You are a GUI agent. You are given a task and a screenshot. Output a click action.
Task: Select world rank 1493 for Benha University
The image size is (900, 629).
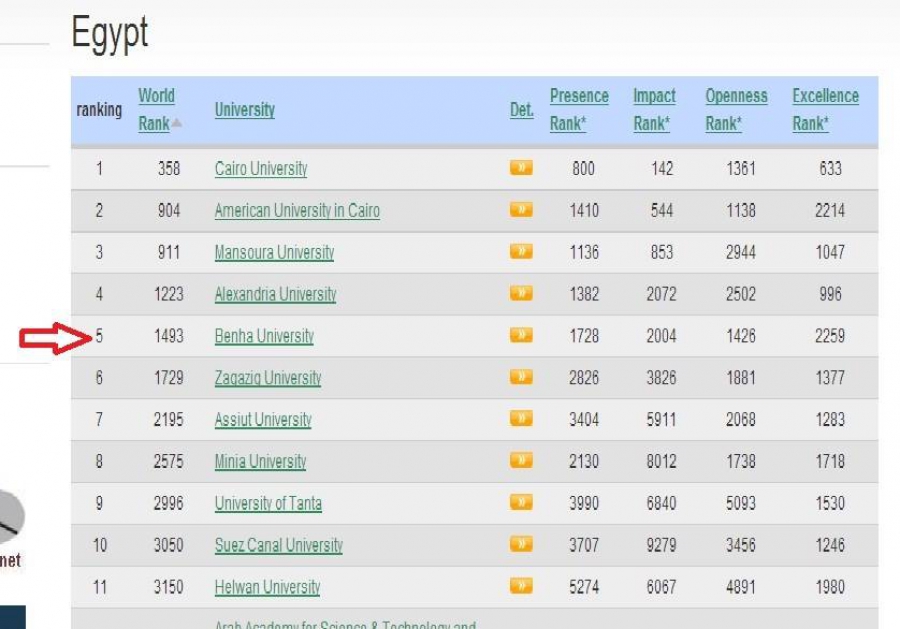(x=169, y=336)
